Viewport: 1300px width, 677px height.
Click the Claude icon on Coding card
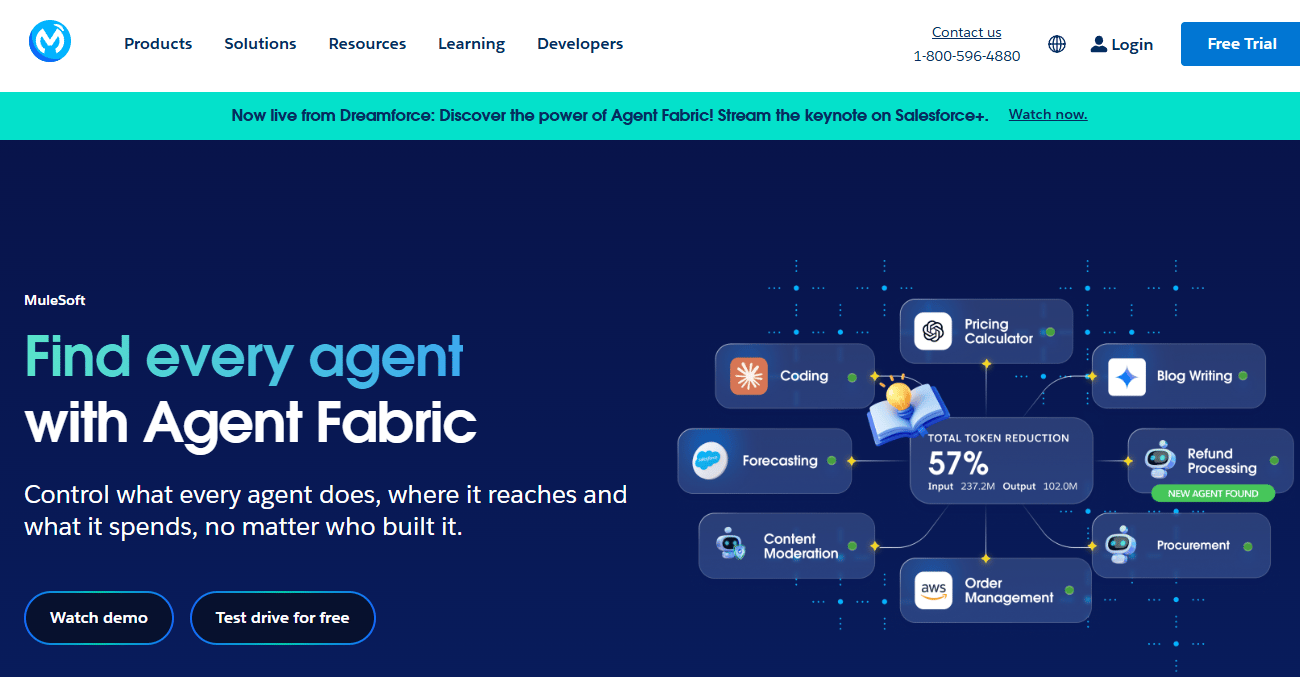pos(748,376)
